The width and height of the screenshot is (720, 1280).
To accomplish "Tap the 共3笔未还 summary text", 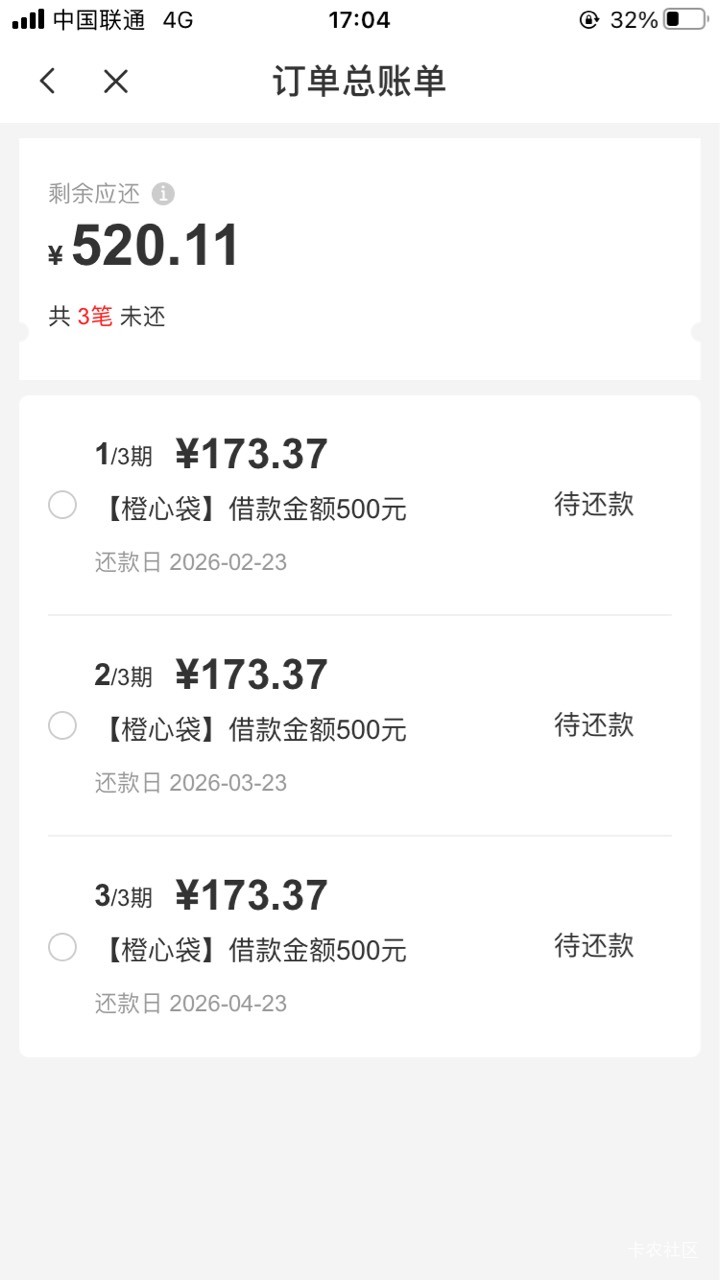I will (107, 317).
